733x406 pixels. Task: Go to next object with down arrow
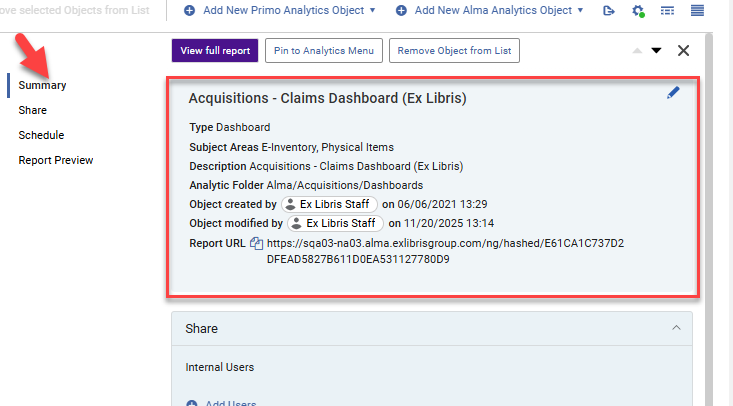pyautogui.click(x=656, y=51)
